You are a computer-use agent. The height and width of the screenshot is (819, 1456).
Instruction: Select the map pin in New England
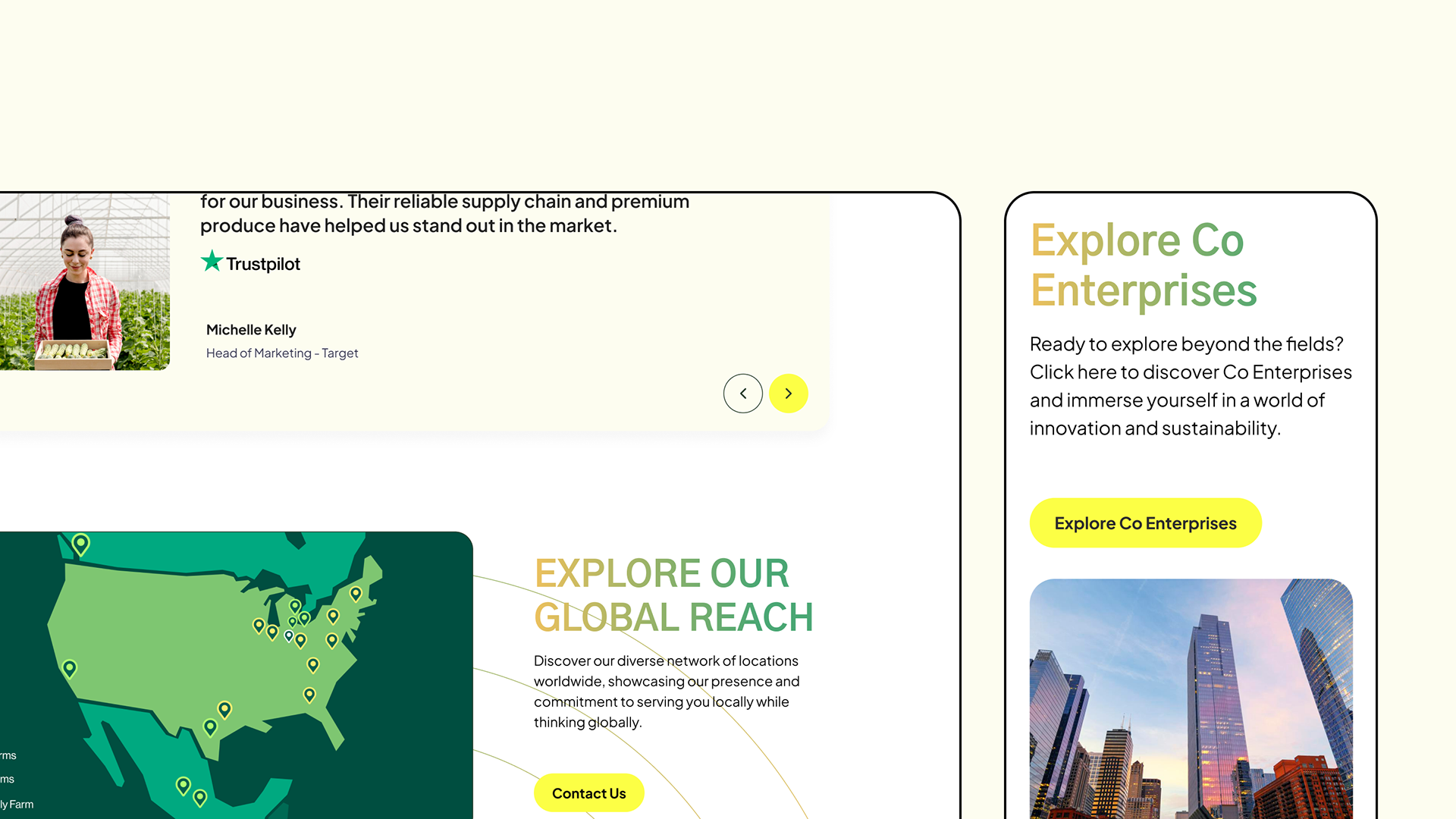point(356,593)
